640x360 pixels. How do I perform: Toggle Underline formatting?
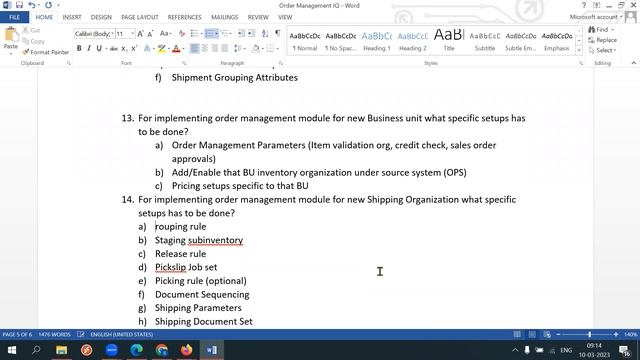point(99,49)
